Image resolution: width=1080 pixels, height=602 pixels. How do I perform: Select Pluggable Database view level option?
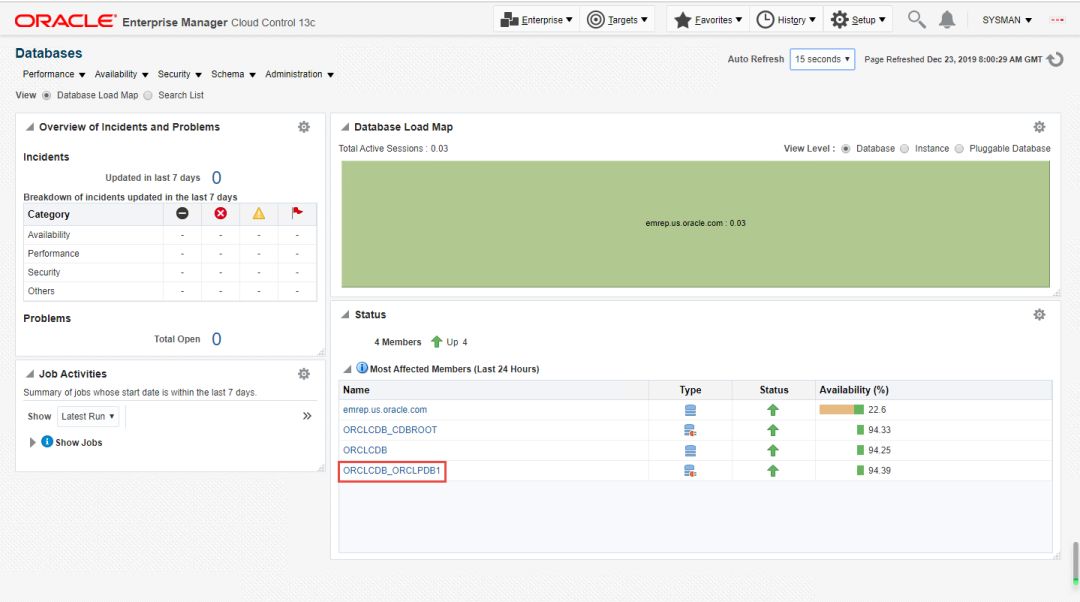pyautogui.click(x=959, y=148)
